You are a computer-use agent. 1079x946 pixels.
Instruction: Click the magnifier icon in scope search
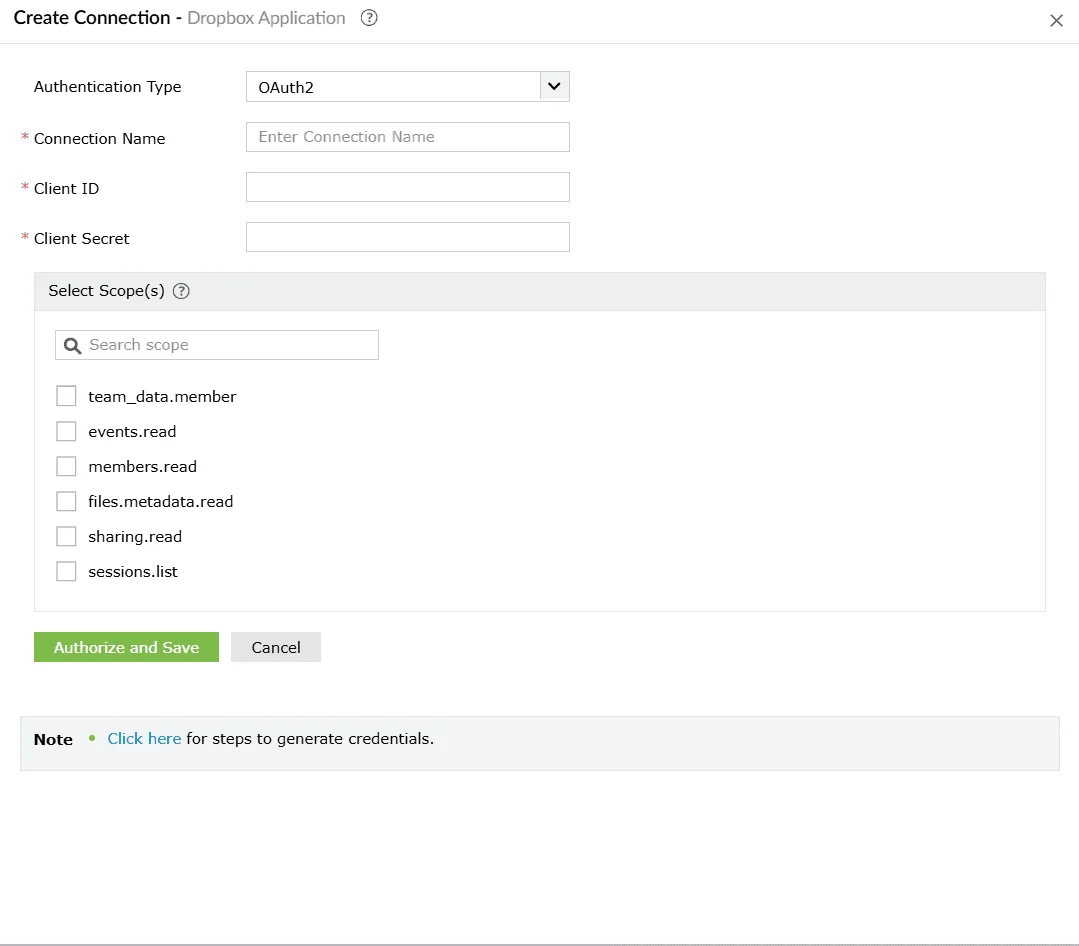(x=72, y=345)
